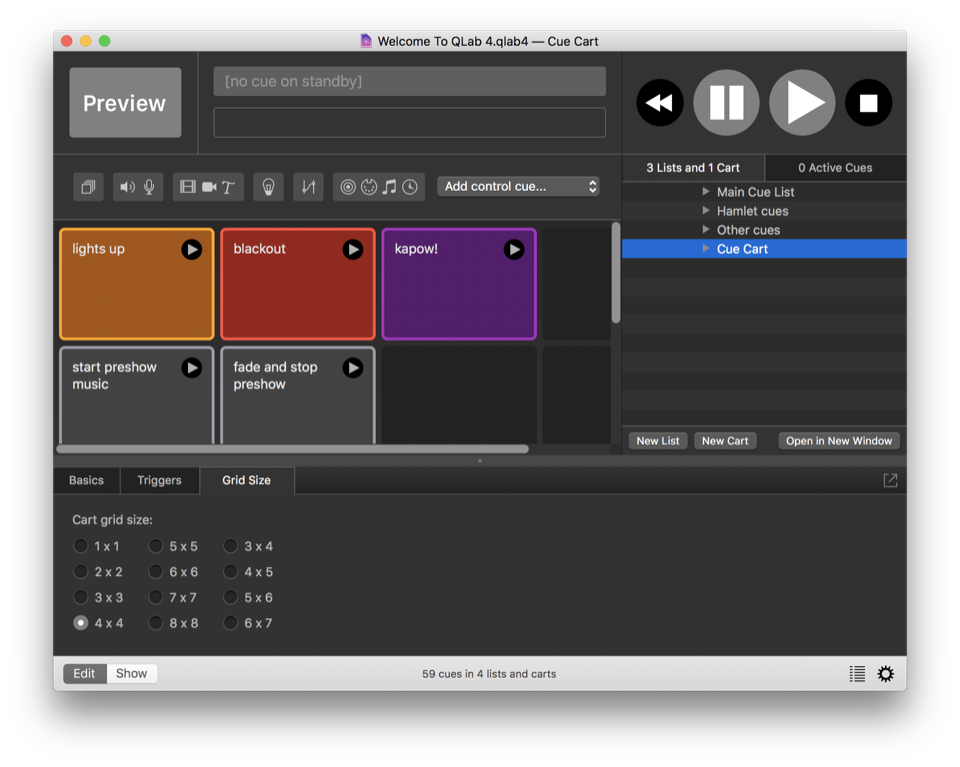Open the Add control cue dropdown
This screenshot has width=960, height=767.
pyautogui.click(x=518, y=187)
